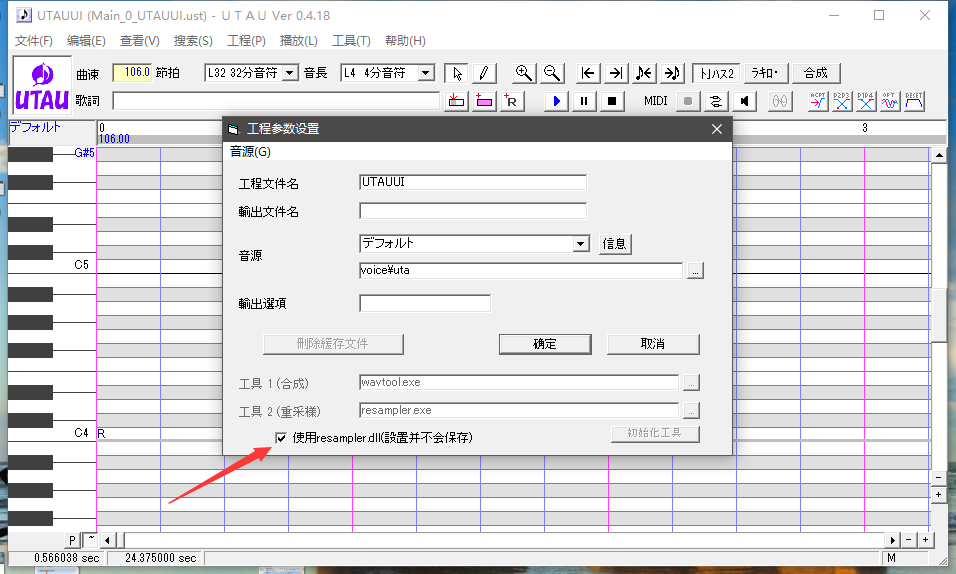Open the 工程(P) menu
The width and height of the screenshot is (956, 574).
click(x=246, y=41)
